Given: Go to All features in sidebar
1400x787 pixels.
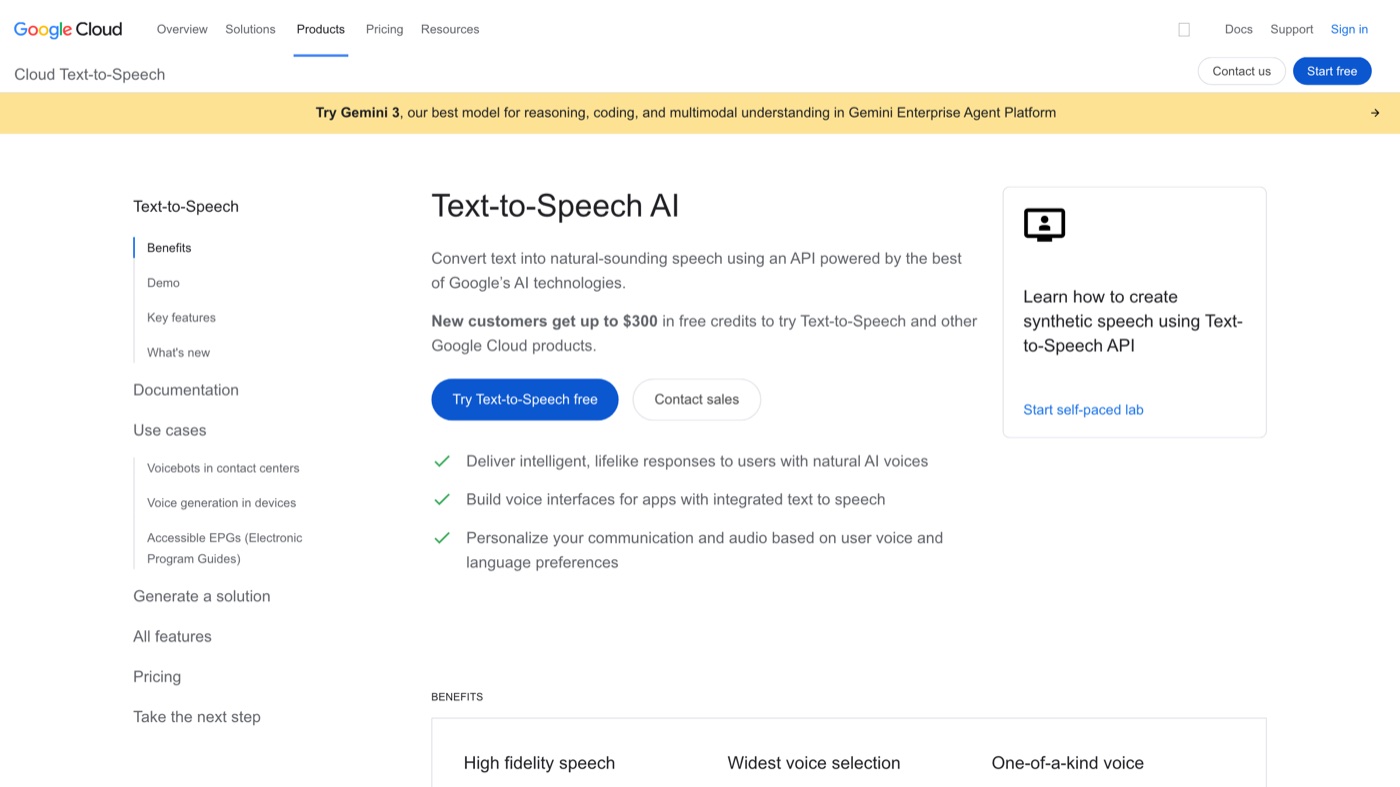Looking at the screenshot, I should click(x=172, y=636).
